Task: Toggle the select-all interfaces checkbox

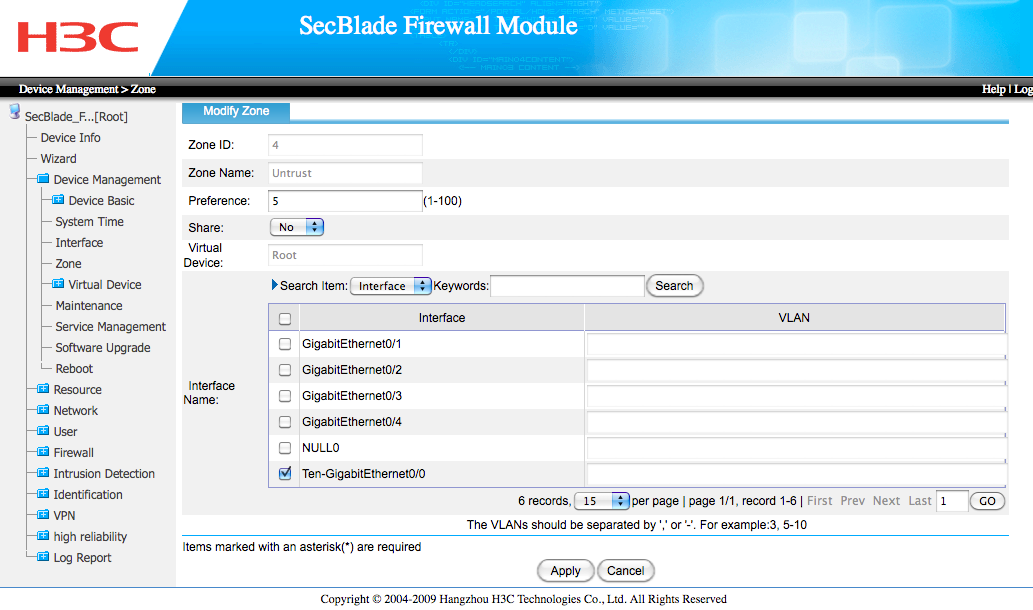Action: (285, 319)
